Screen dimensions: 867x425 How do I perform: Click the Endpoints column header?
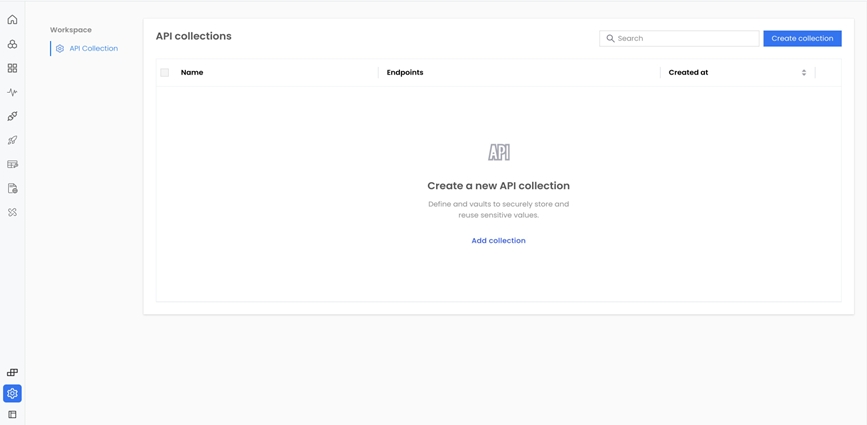point(405,73)
